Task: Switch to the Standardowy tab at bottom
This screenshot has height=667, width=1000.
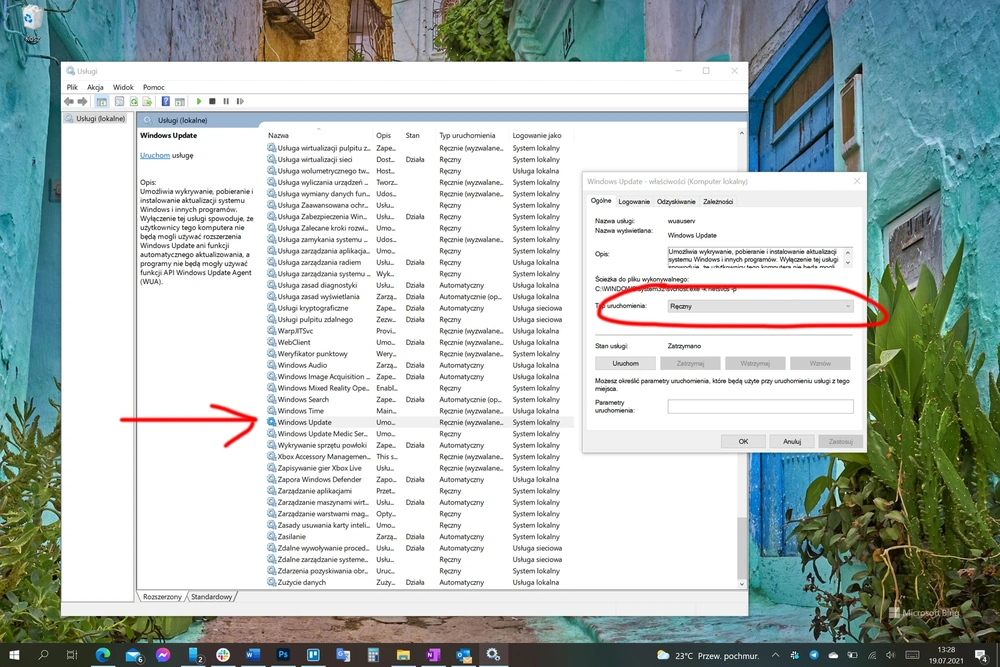Action: coord(211,597)
